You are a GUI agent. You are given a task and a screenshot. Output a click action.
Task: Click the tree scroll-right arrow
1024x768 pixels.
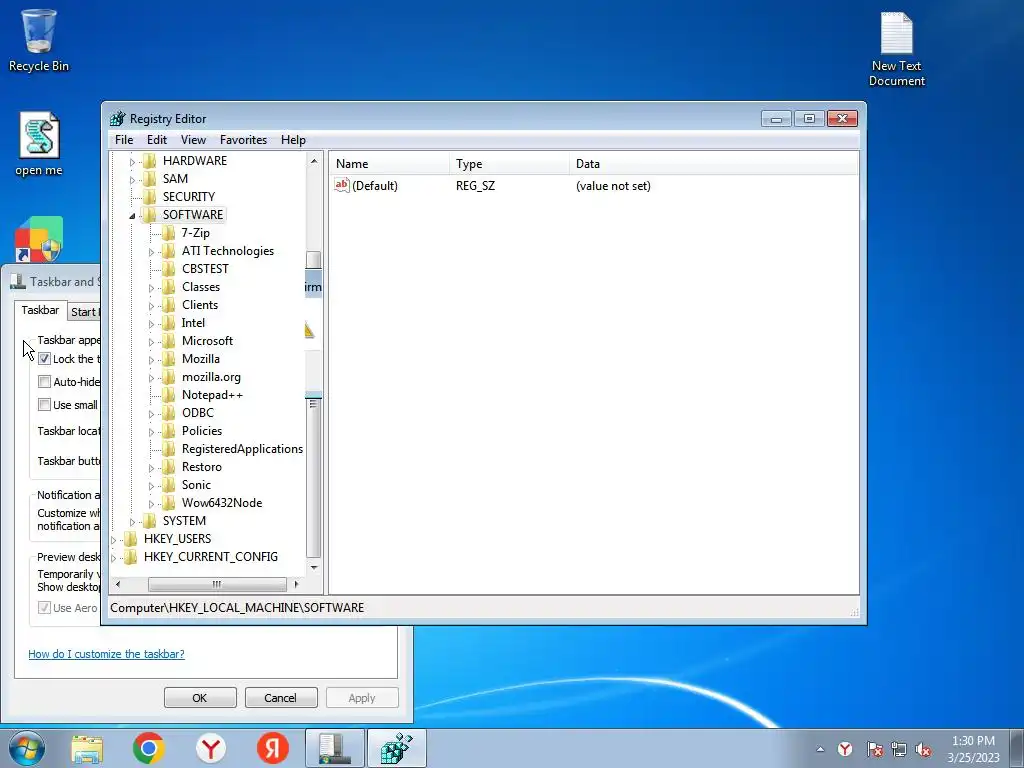(296, 584)
